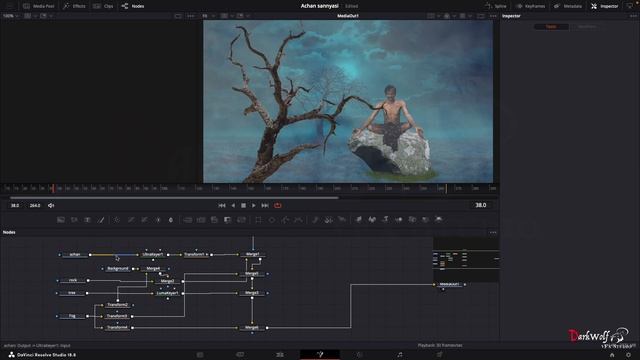Add a pRender particle node from toolbar

[342, 220]
